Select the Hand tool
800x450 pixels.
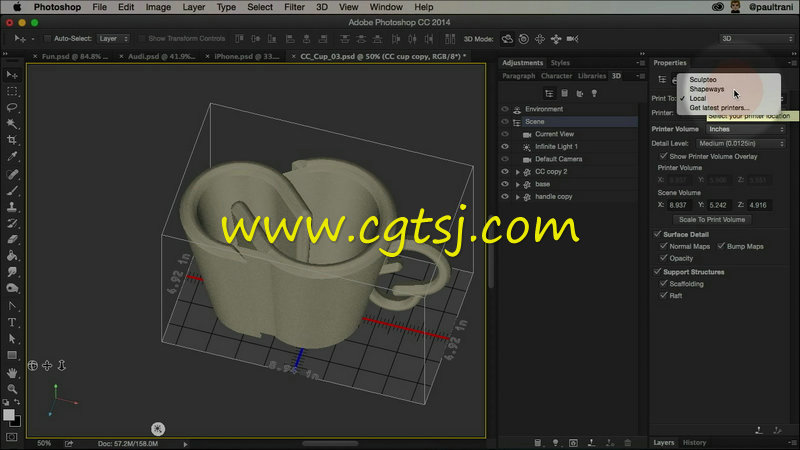click(x=12, y=373)
